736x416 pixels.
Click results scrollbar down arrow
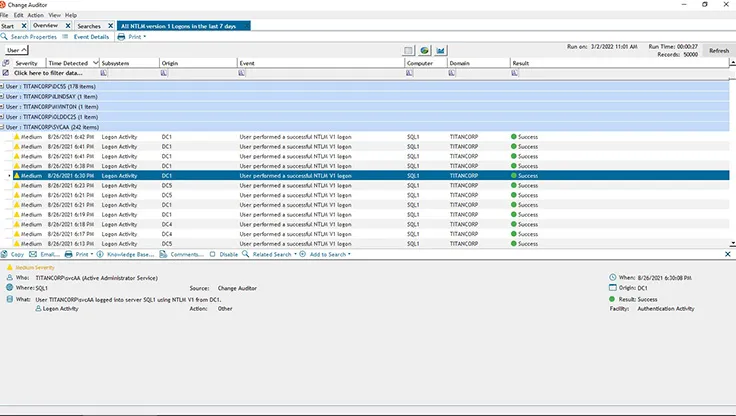(733, 244)
